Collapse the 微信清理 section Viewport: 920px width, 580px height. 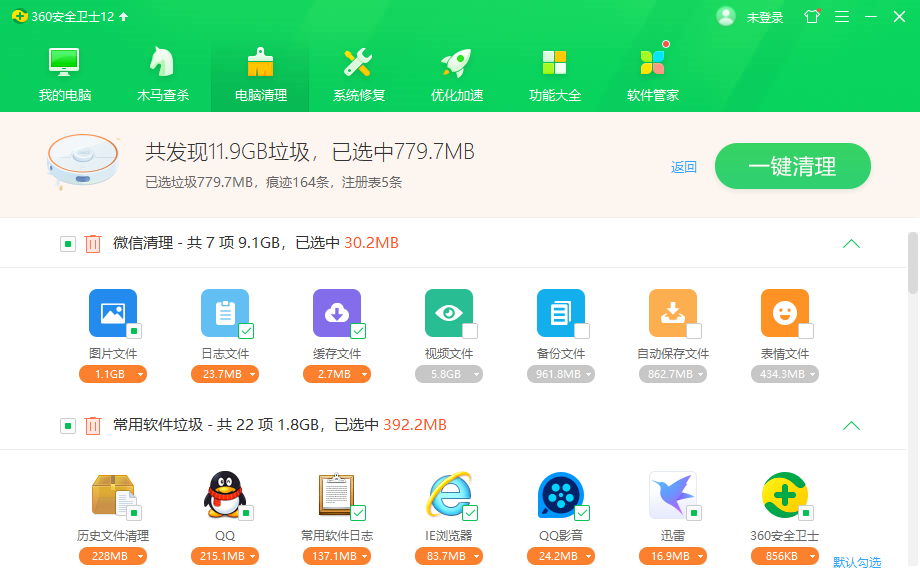tap(851, 244)
